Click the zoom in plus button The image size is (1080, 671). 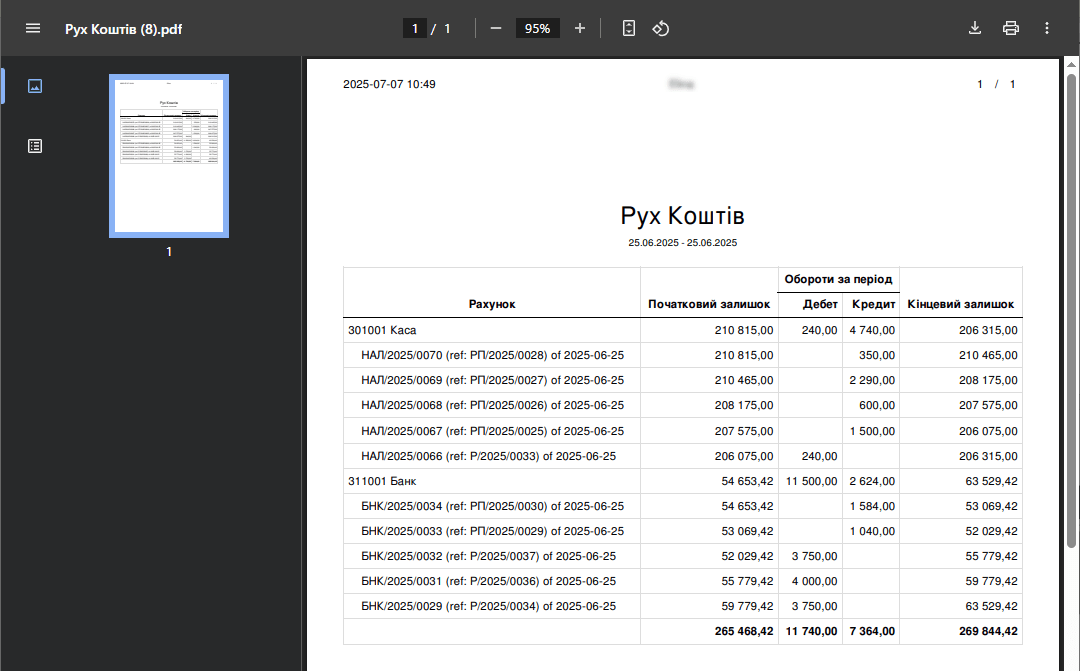[x=580, y=28]
